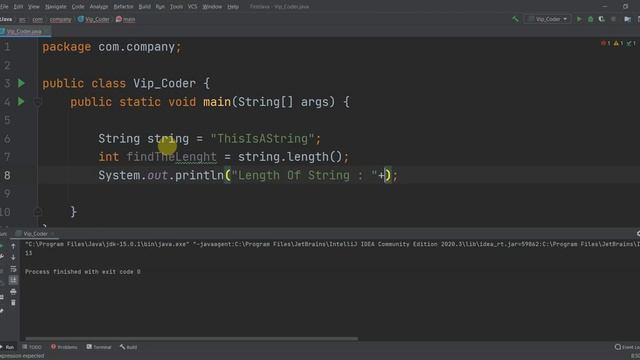640x360 pixels.
Task: Open the Terminal tool window
Action: (x=99, y=347)
